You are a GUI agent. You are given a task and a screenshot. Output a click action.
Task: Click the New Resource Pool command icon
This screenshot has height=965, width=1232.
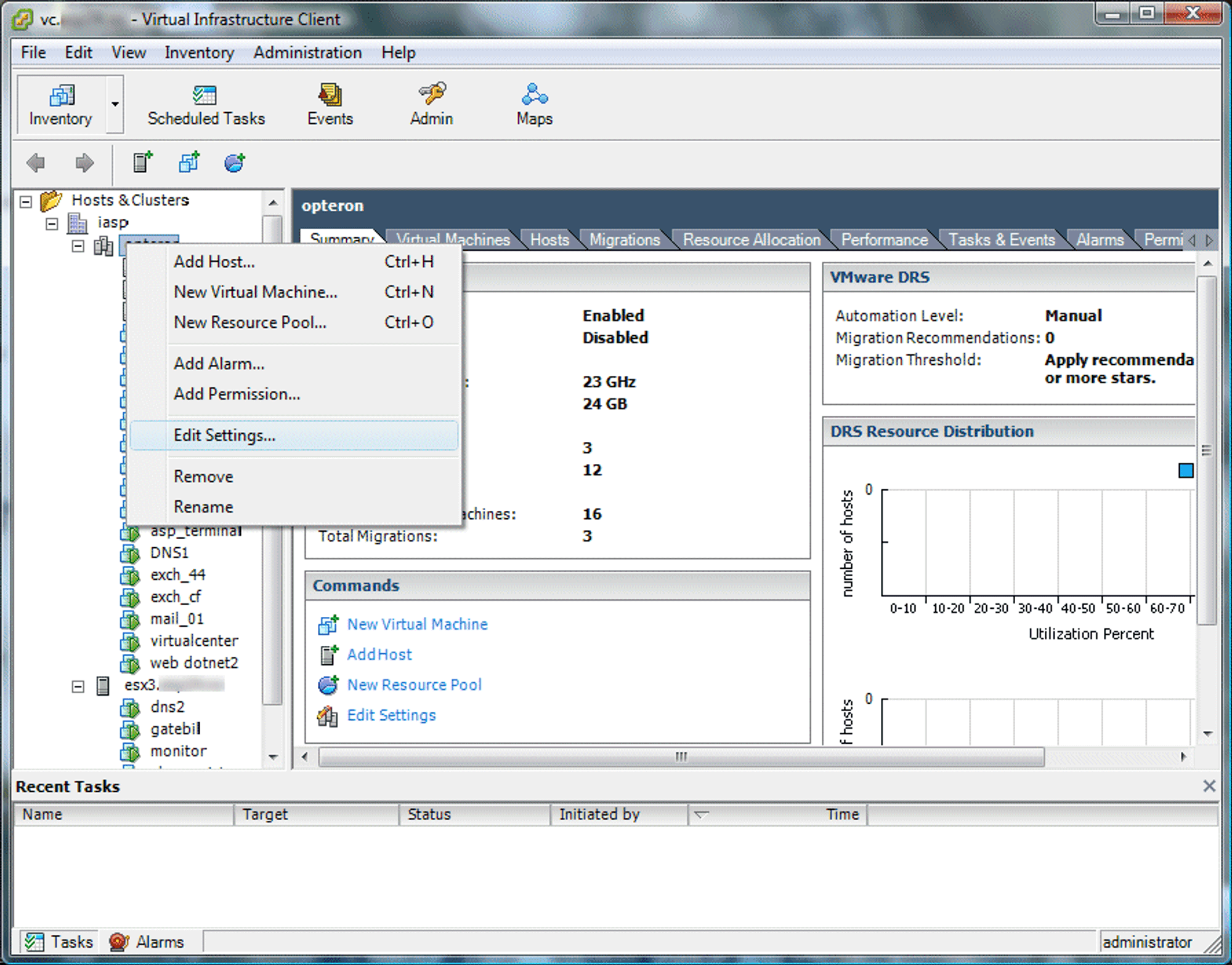[328, 685]
